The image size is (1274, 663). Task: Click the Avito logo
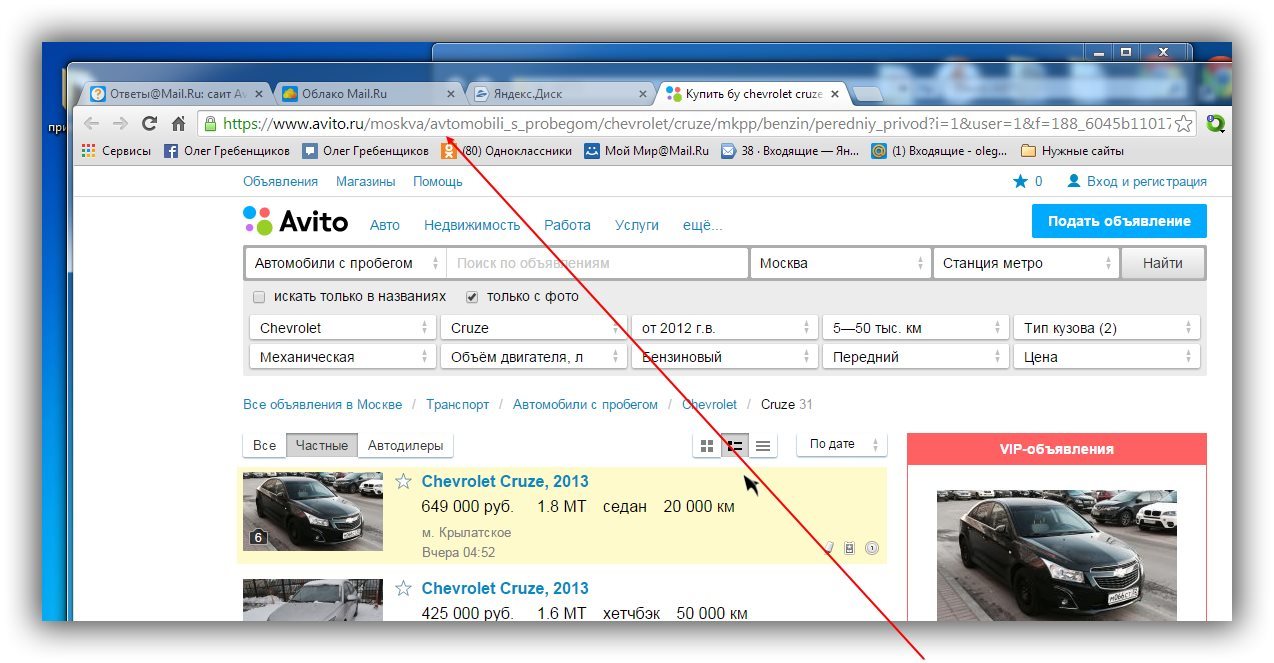pyautogui.click(x=296, y=221)
